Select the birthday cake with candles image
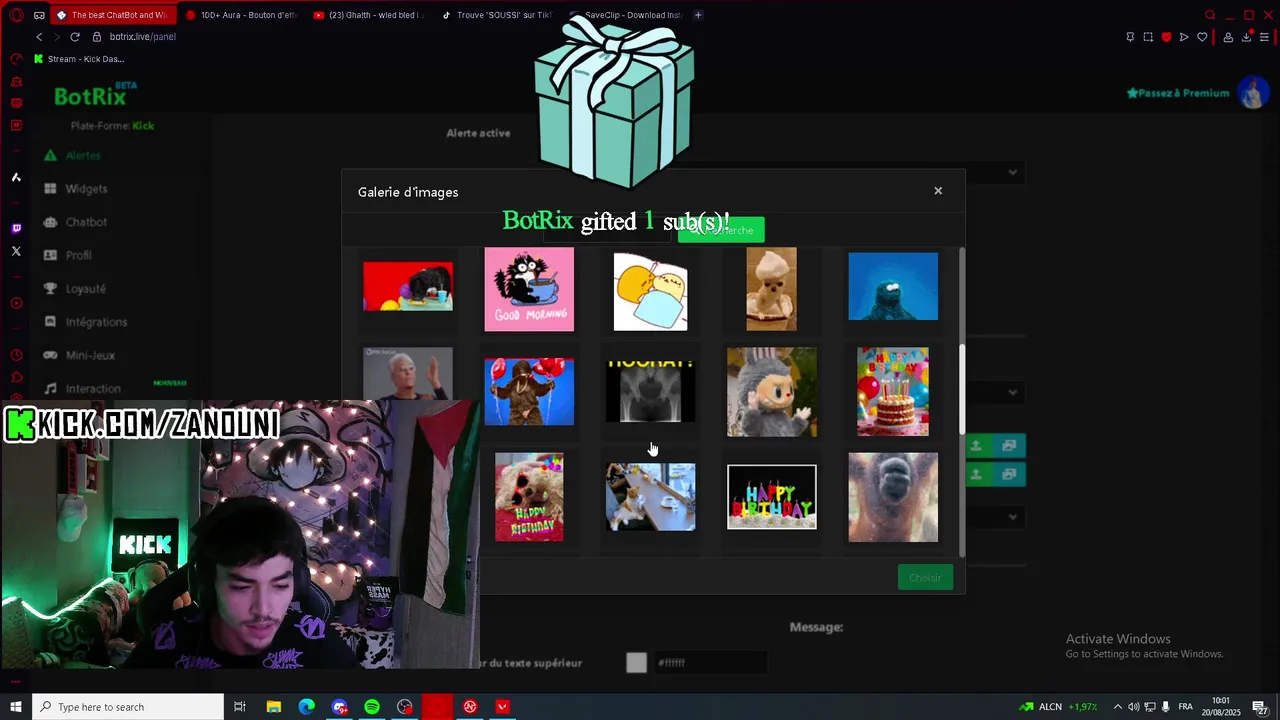Screen dimensions: 1280x720 (x=893, y=392)
